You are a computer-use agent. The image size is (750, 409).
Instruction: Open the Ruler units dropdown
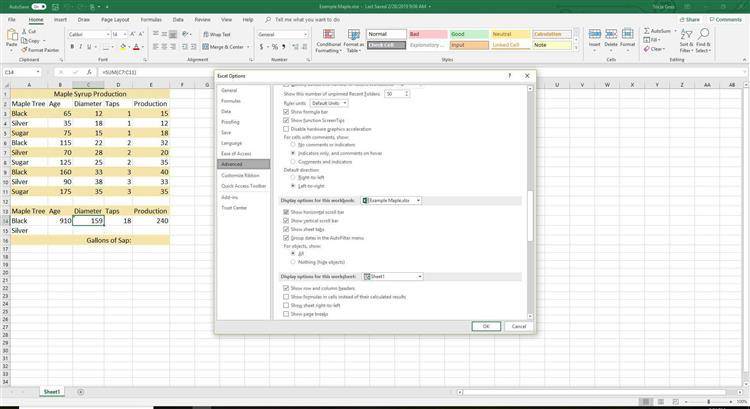[329, 103]
